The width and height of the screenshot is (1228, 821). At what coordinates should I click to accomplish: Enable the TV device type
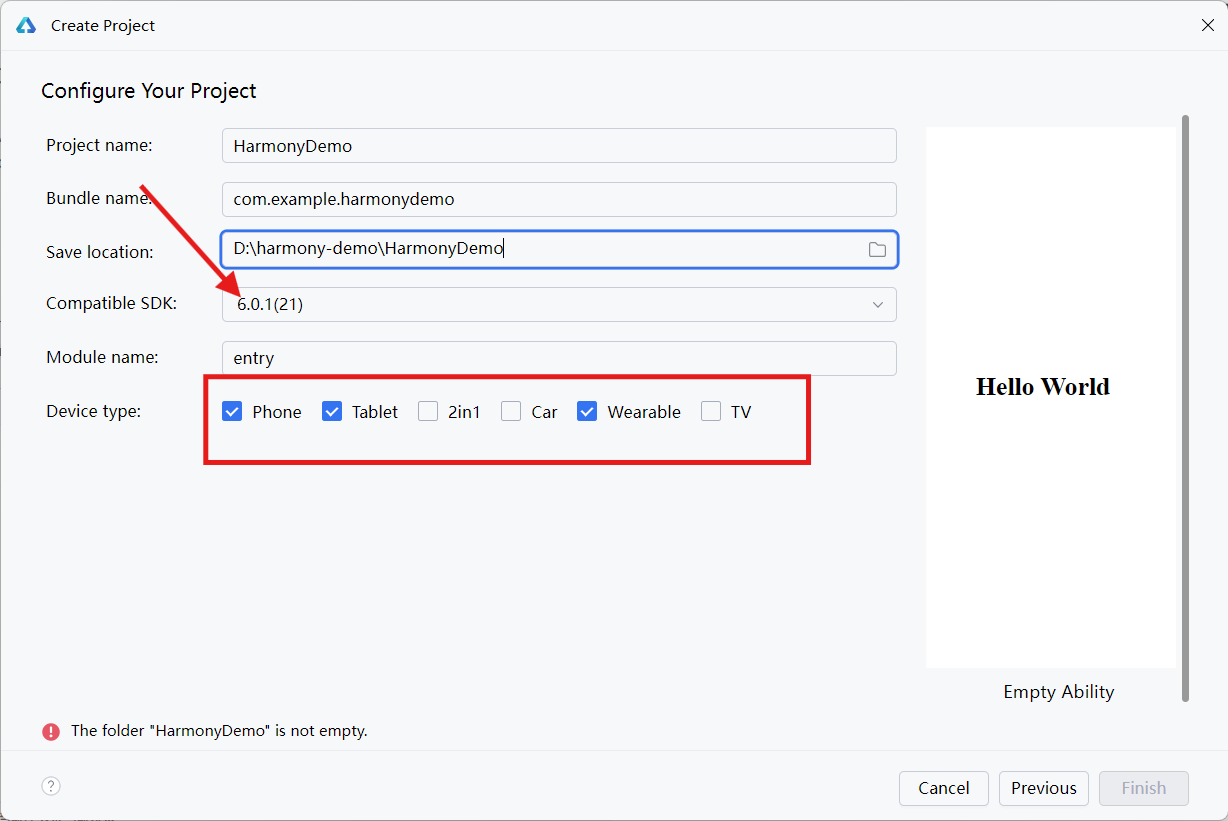[x=711, y=411]
